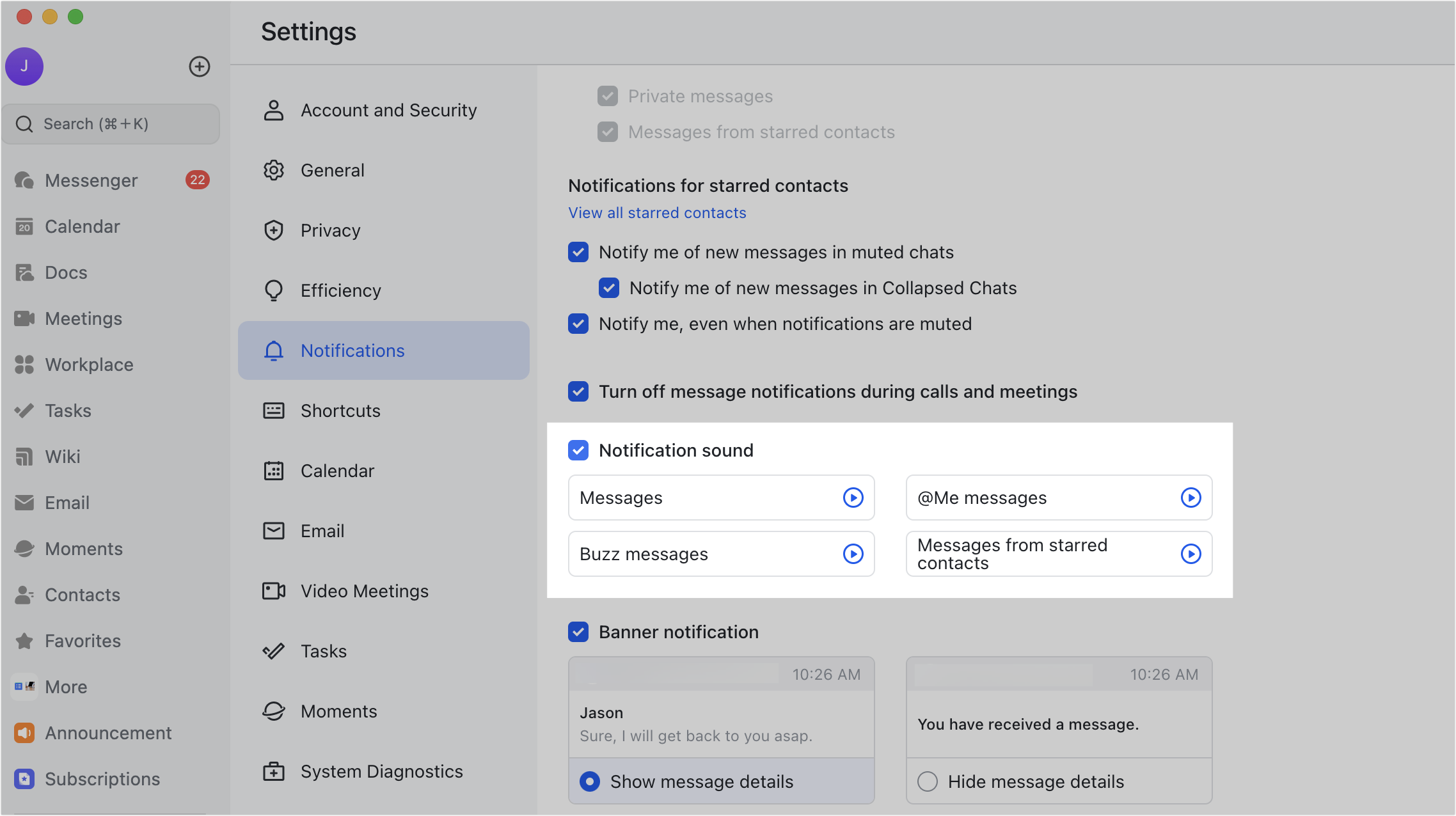Open the Messenger section in the sidebar
The image size is (1456, 816).
(91, 180)
